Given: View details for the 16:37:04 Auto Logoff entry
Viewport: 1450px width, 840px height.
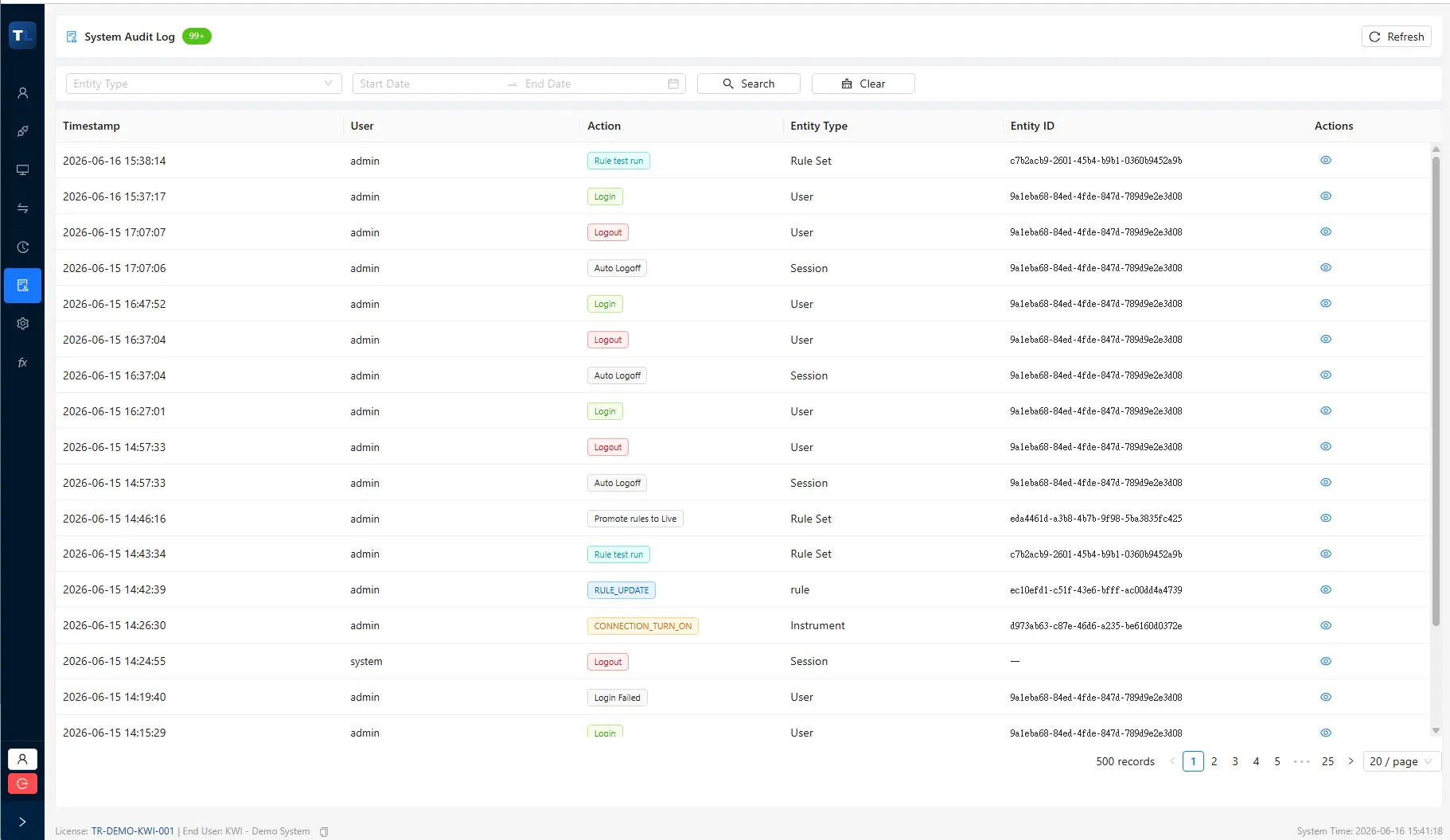Looking at the screenshot, I should pyautogui.click(x=1325, y=375).
